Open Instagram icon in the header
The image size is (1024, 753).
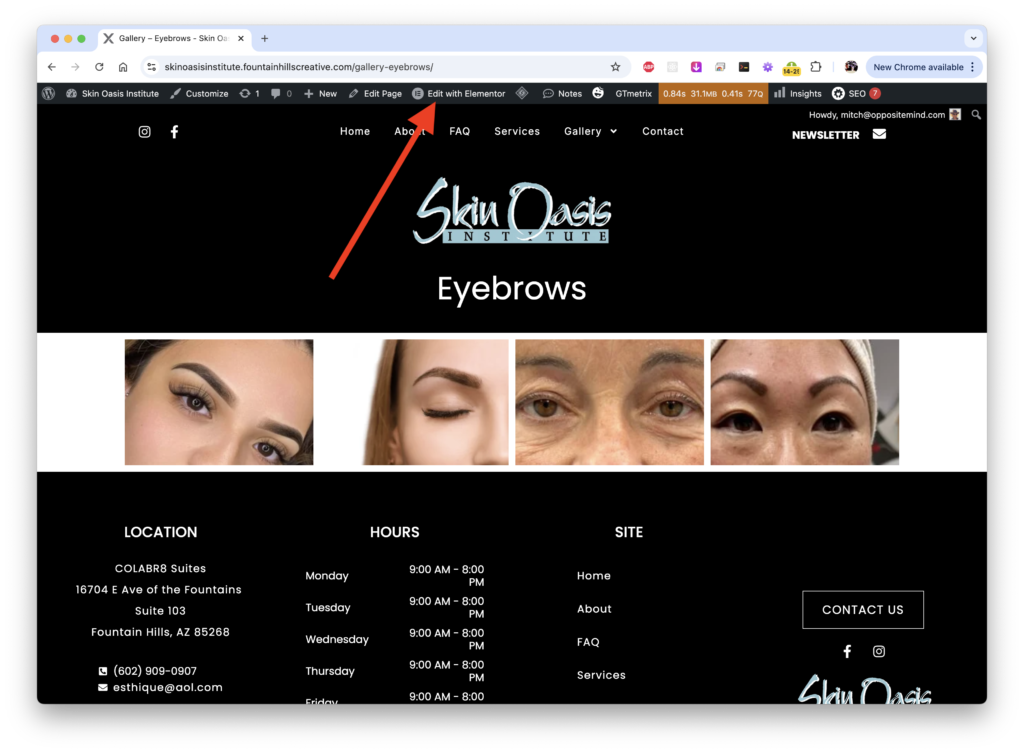coord(144,132)
